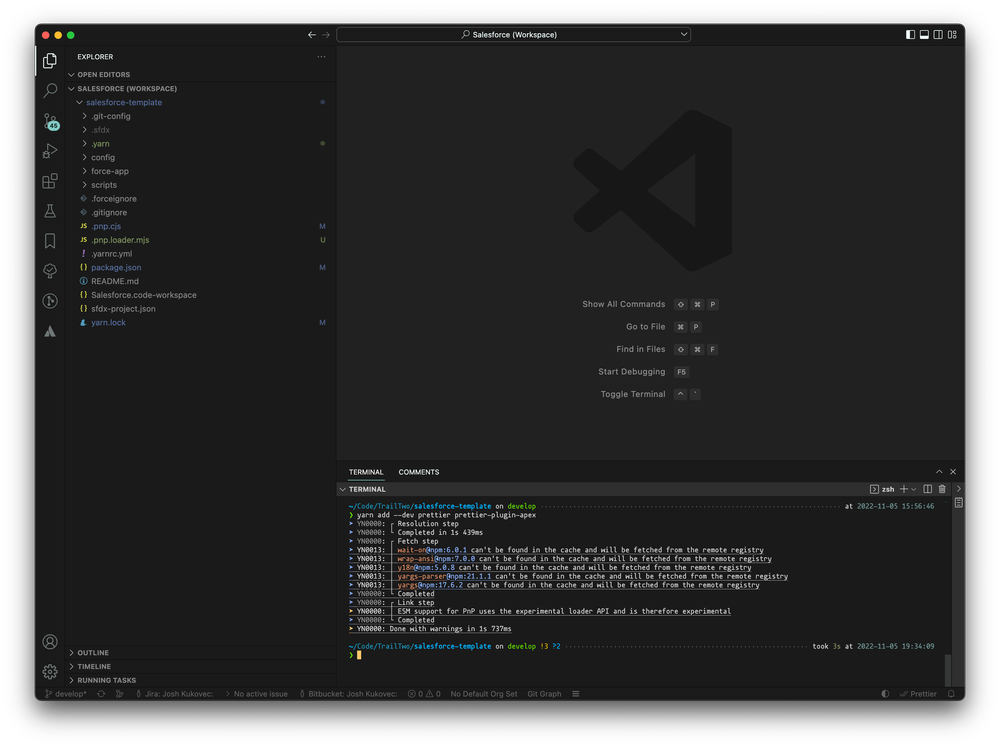Click the develop branch in status bar
This screenshot has width=1000, height=747.
(66, 694)
